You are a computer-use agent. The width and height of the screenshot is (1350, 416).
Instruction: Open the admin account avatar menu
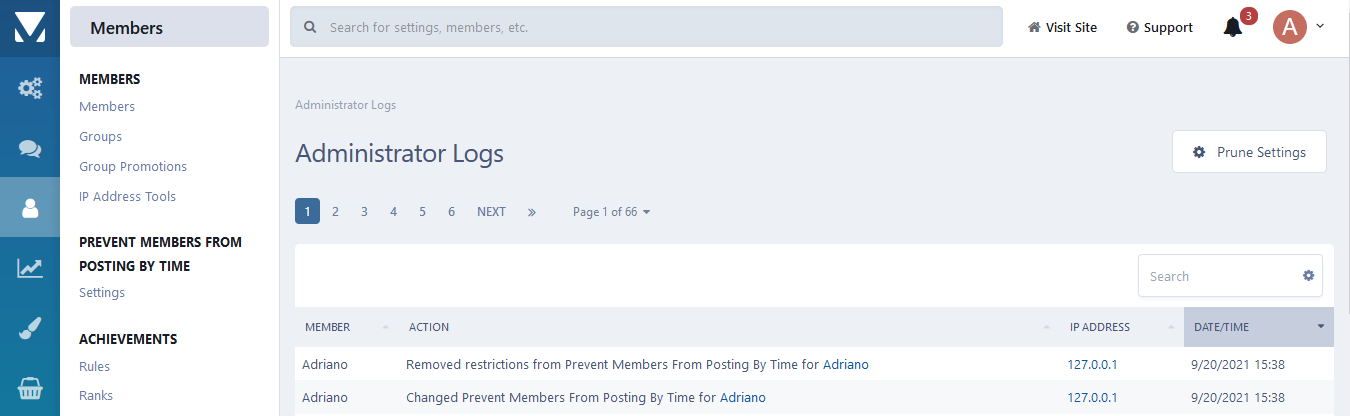tap(1298, 27)
